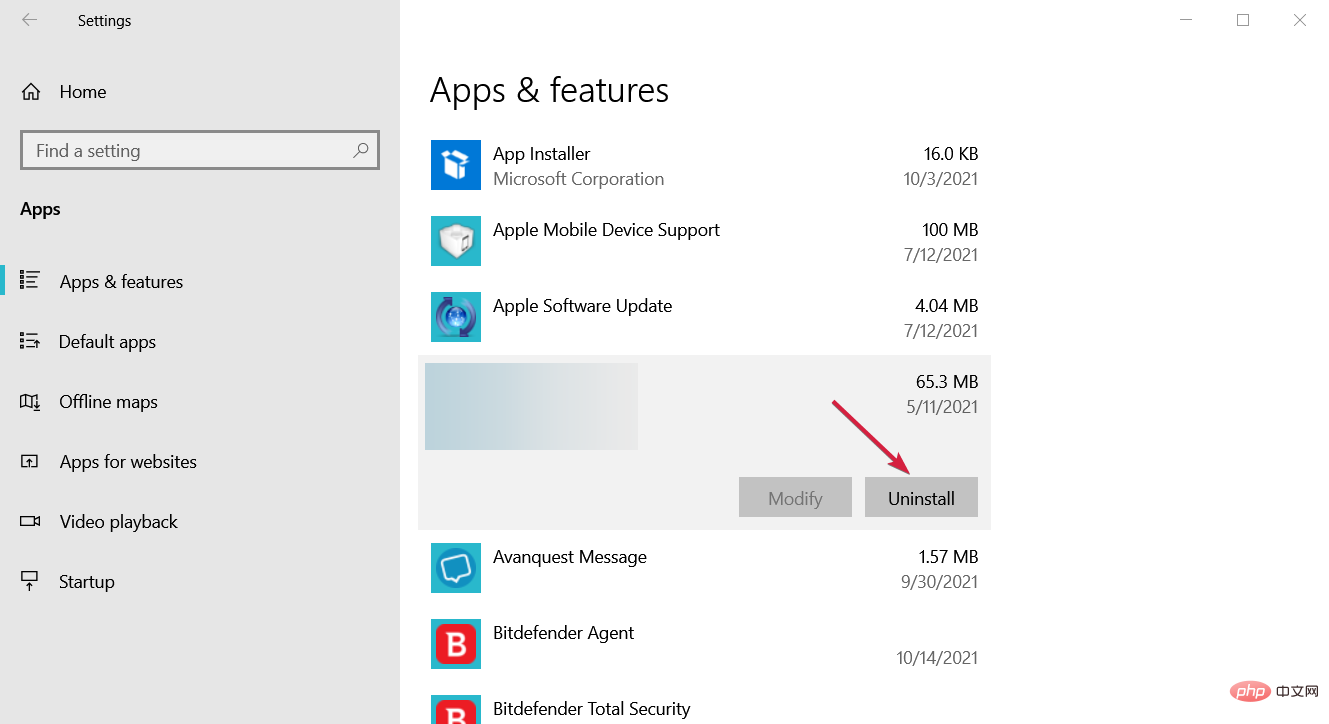Click the Apple Software Update icon
The height and width of the screenshot is (724, 1329).
click(x=456, y=317)
